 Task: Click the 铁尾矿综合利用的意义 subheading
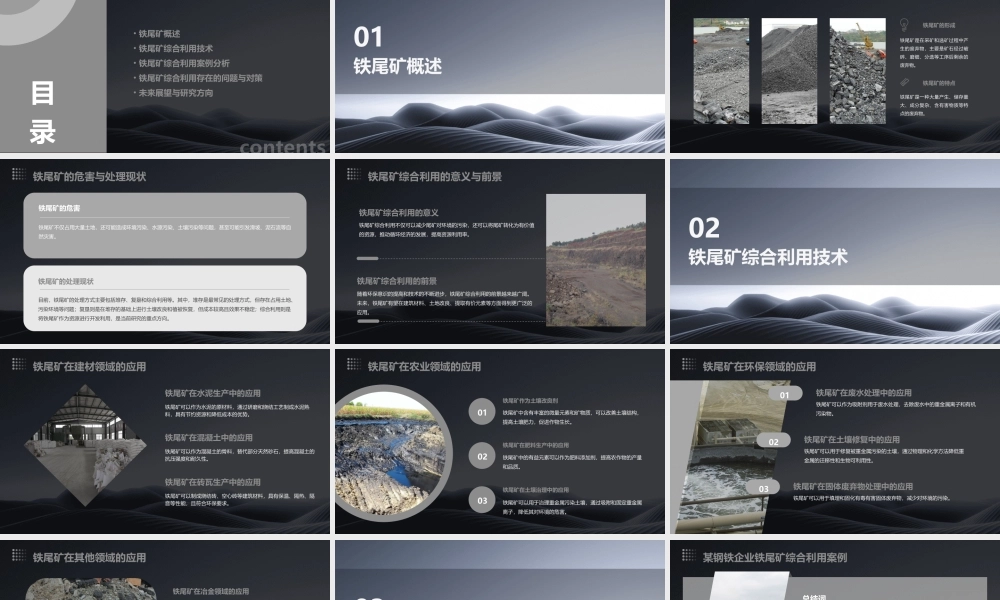pos(399,212)
